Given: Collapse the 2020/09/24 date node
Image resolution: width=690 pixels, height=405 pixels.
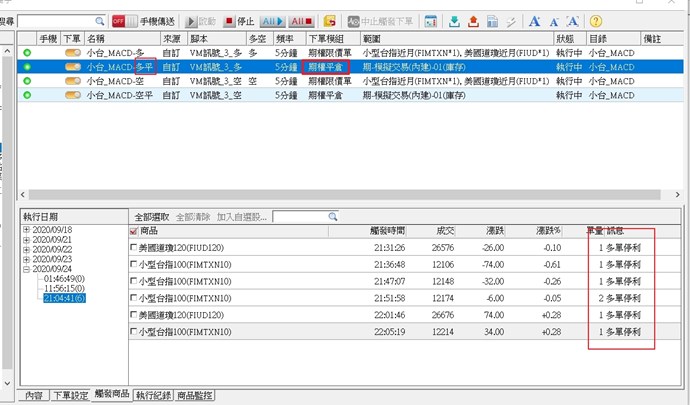Looking at the screenshot, I should coord(26,269).
